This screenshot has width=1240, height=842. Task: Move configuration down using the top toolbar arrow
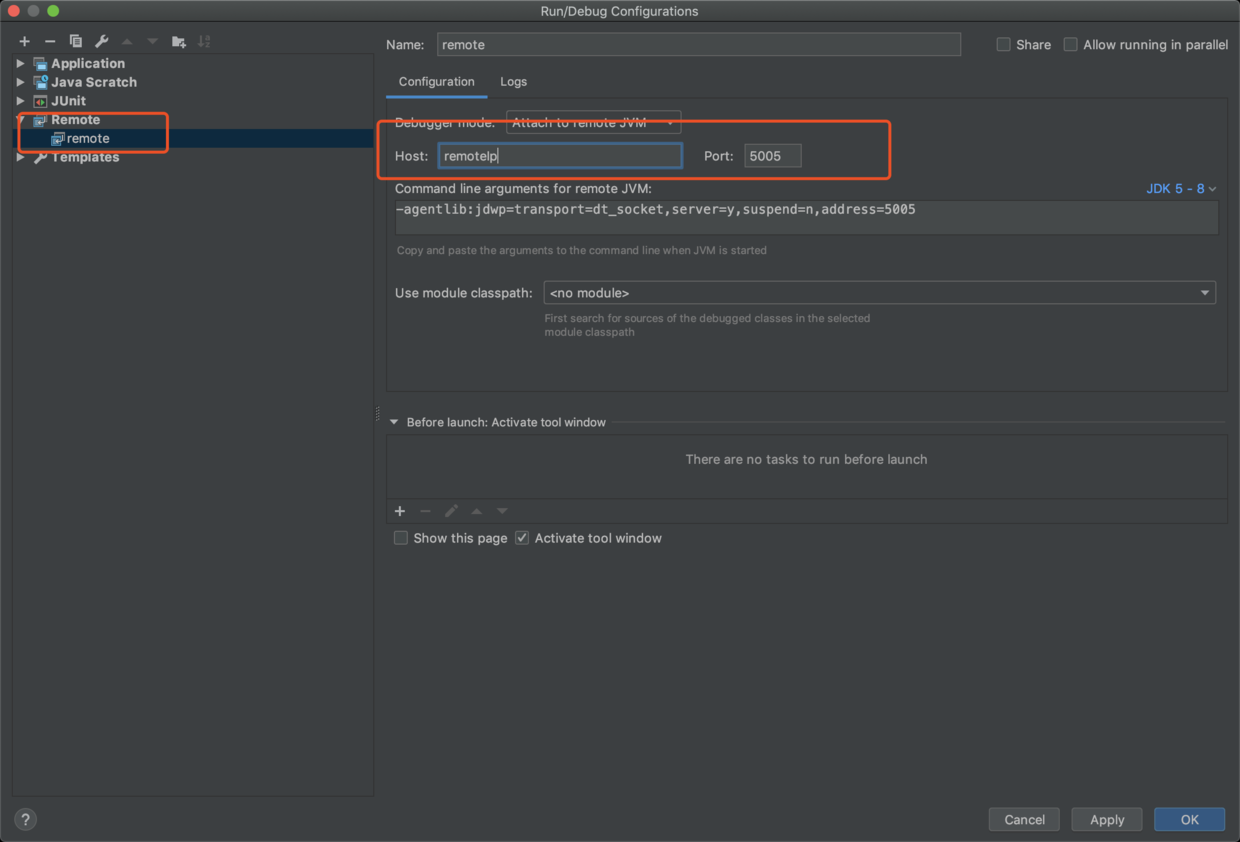point(152,41)
